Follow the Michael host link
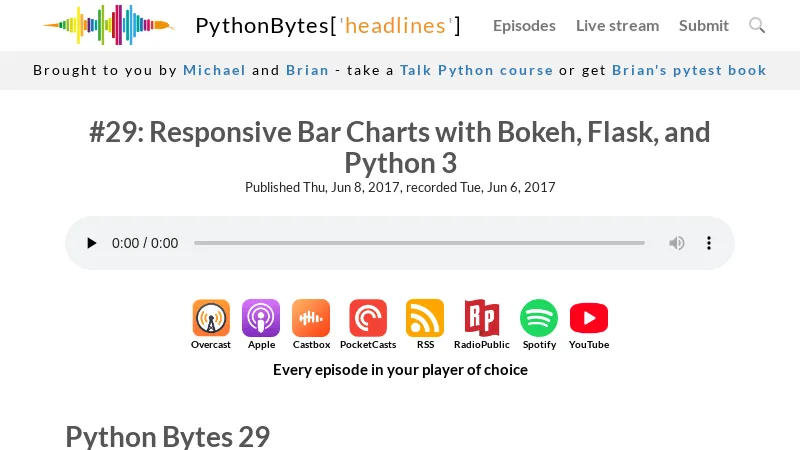 (x=214, y=70)
